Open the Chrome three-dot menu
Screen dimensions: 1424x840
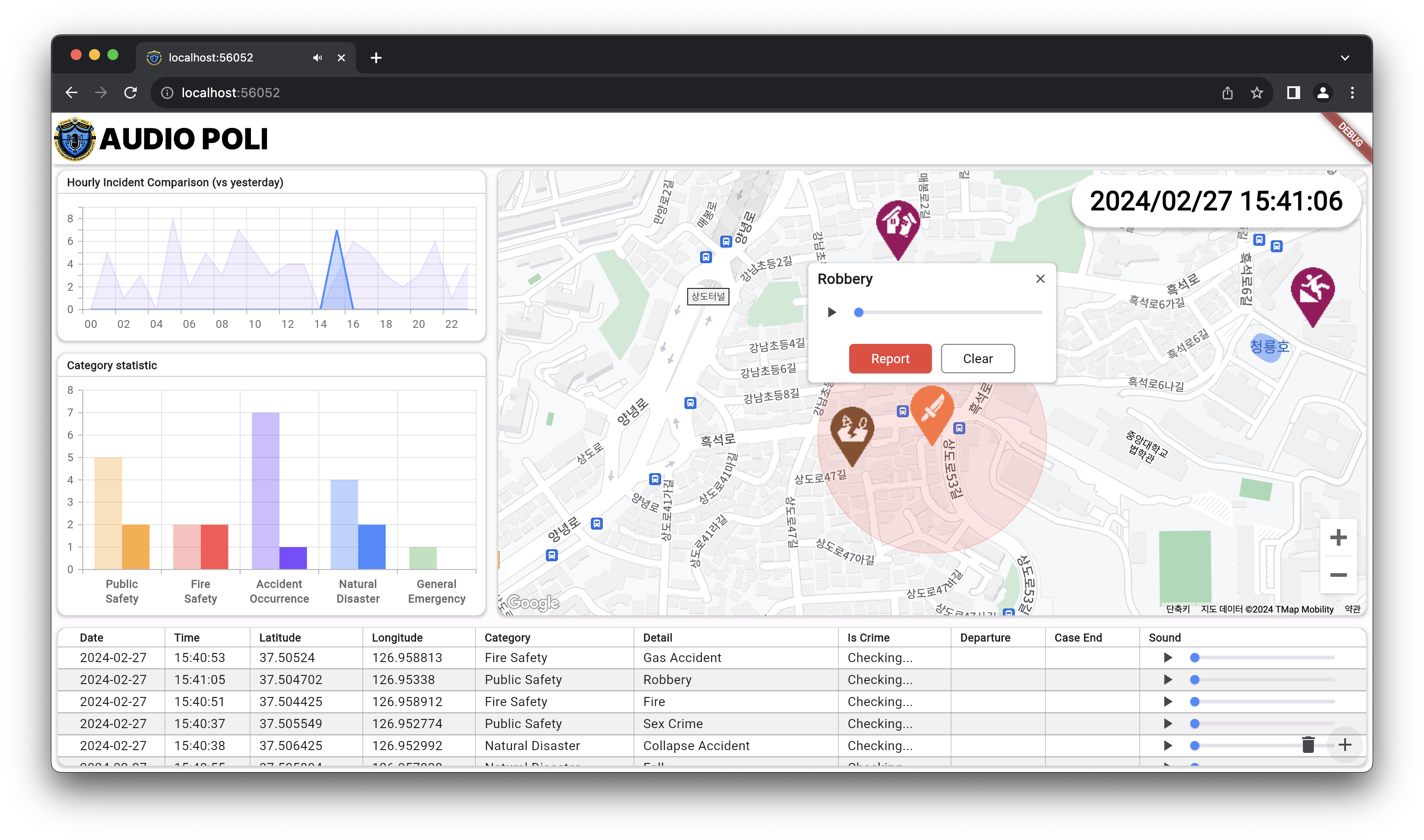(x=1352, y=93)
